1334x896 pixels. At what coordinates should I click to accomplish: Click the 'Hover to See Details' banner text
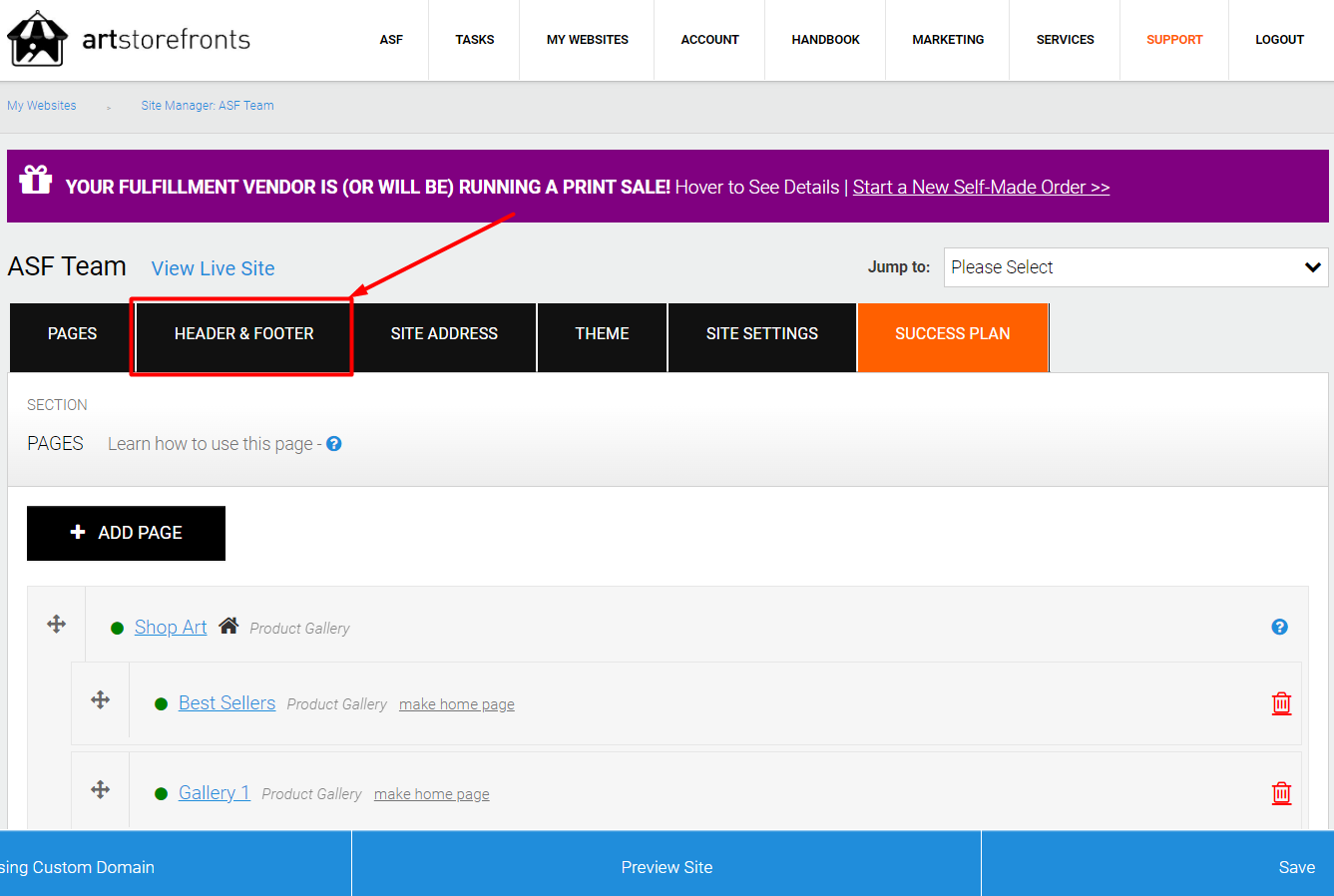757,188
